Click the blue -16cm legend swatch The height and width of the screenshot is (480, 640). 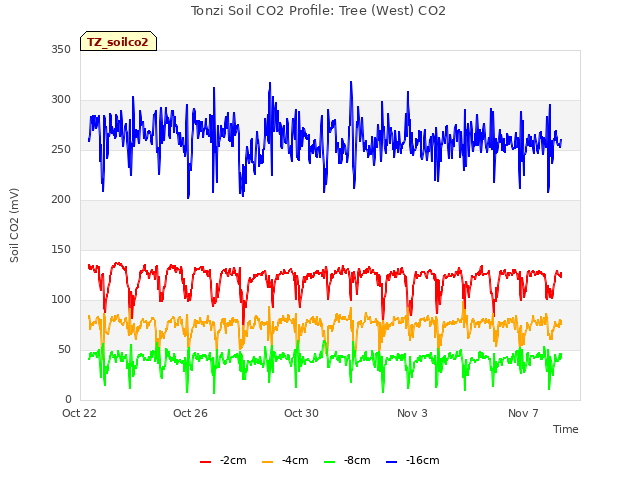click(391, 462)
